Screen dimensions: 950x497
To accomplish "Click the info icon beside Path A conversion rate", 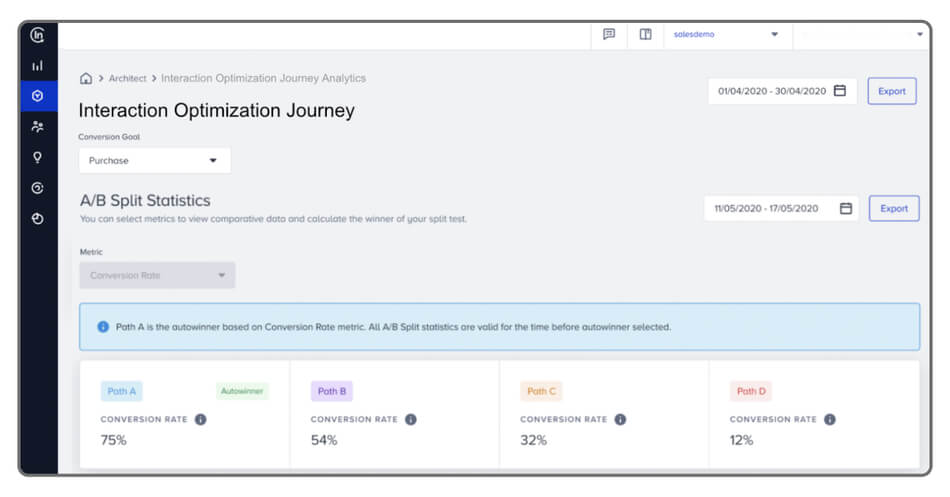I will tap(200, 420).
